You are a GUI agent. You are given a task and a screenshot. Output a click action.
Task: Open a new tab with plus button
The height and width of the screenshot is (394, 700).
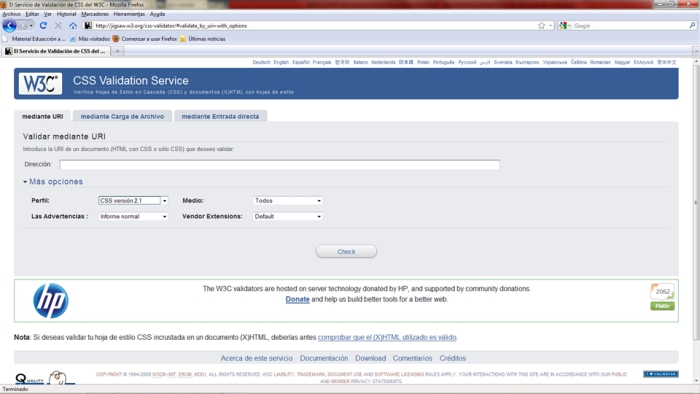[117, 51]
